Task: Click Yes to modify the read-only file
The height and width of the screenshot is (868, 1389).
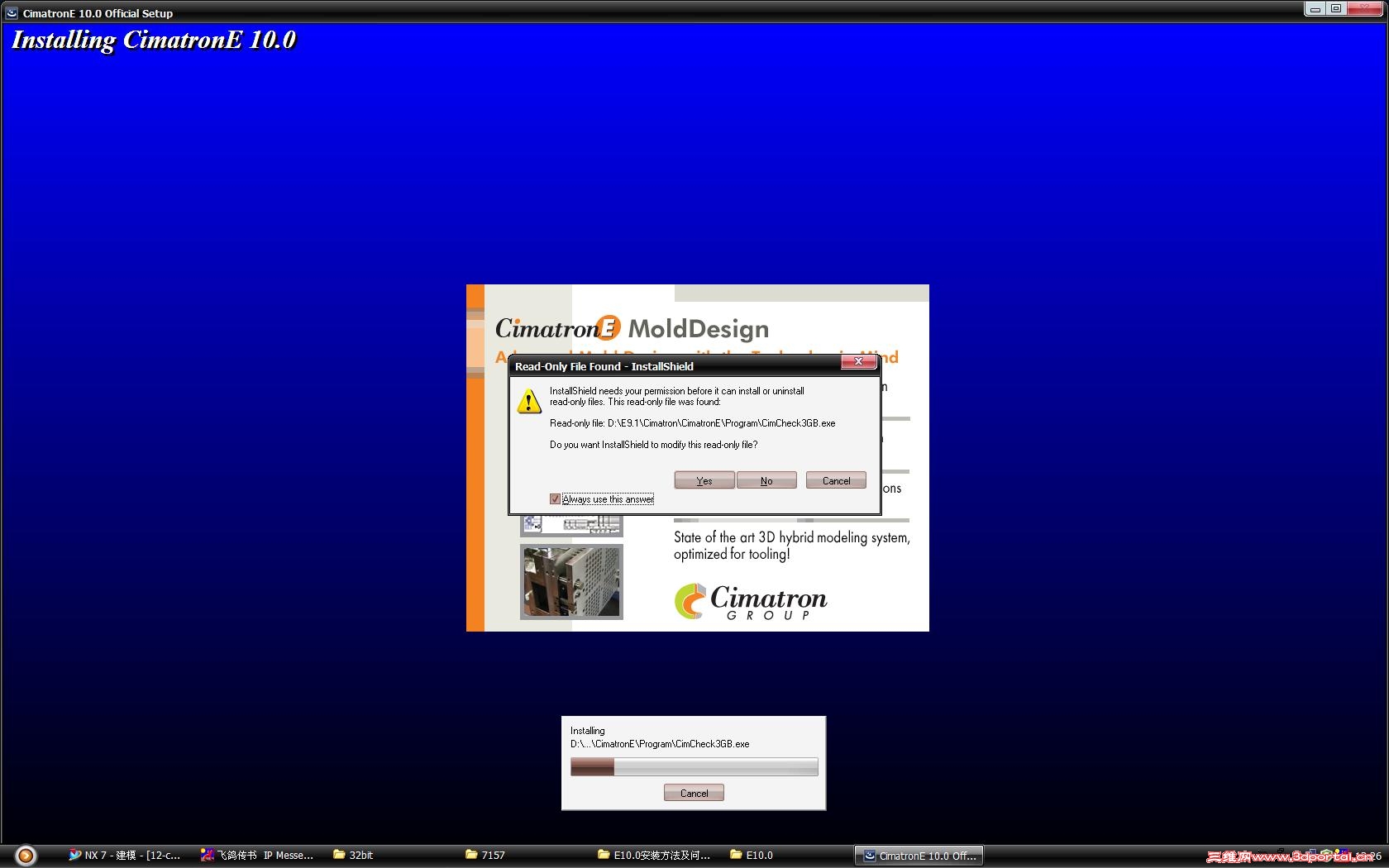Action: (704, 480)
